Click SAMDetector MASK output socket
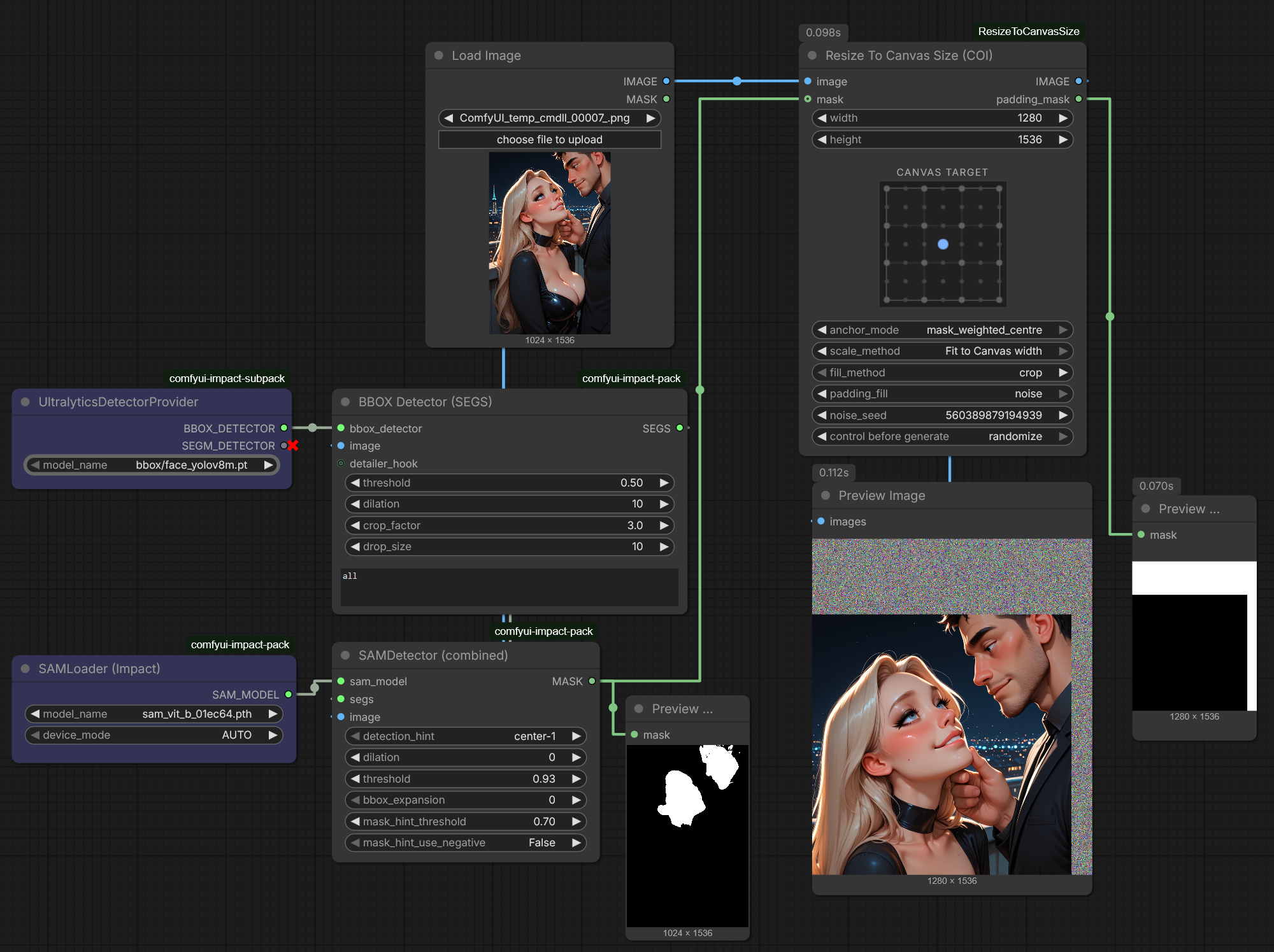This screenshot has height=952, width=1274. tap(592, 681)
